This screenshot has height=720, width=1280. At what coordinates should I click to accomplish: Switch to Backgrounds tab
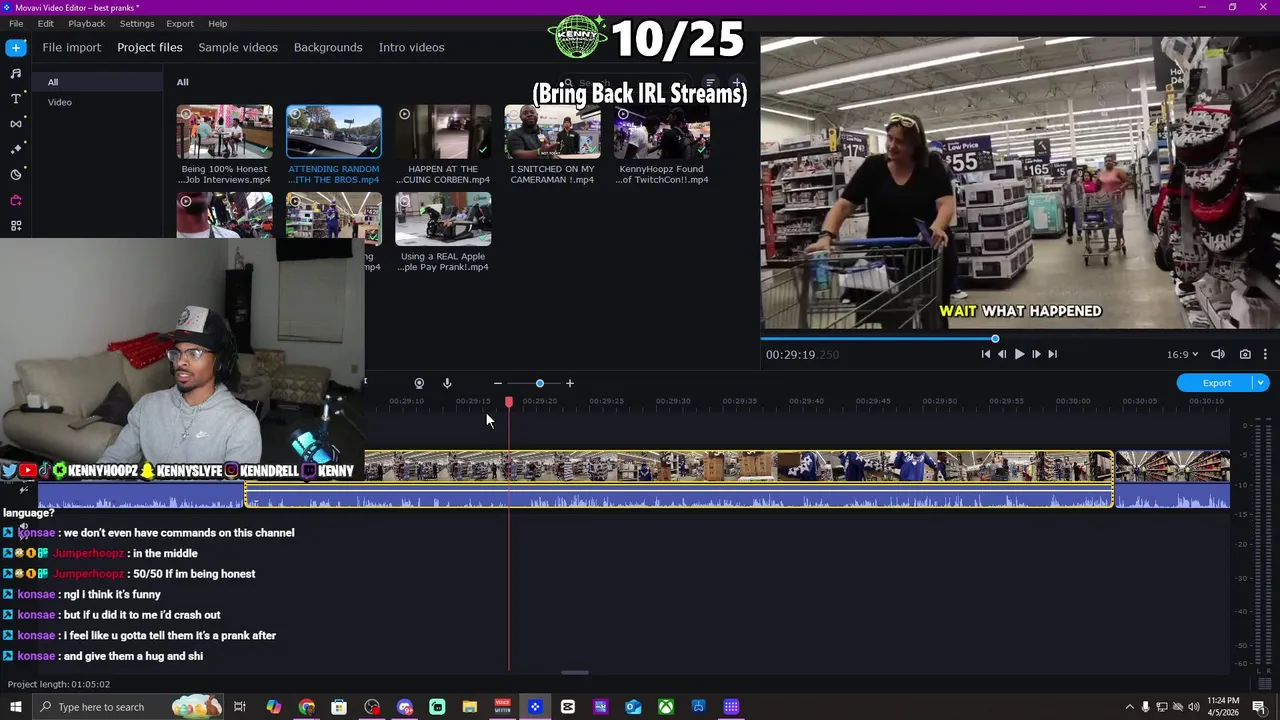coord(328,47)
